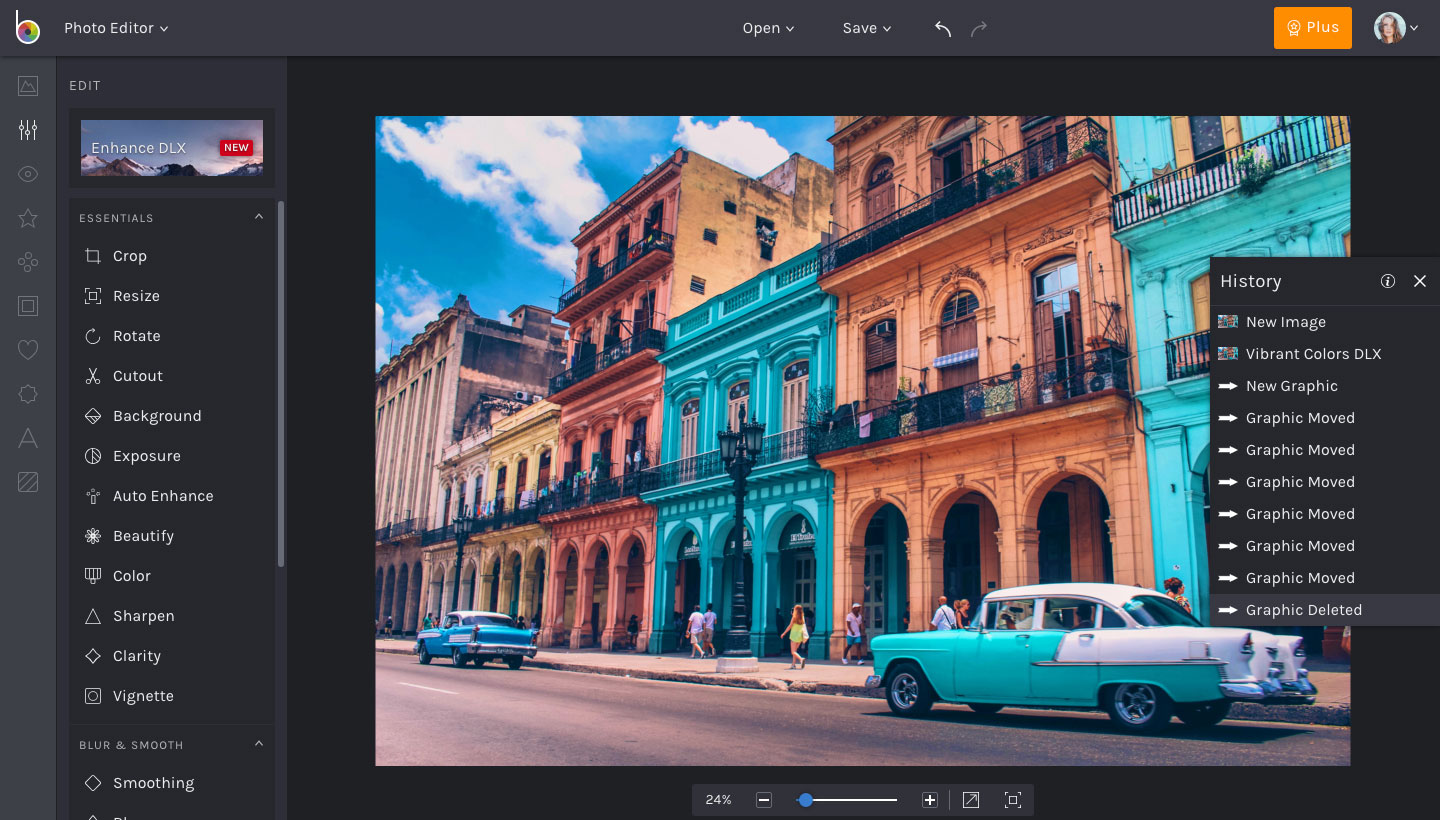Open the Text tool sidebar icon

(28, 438)
